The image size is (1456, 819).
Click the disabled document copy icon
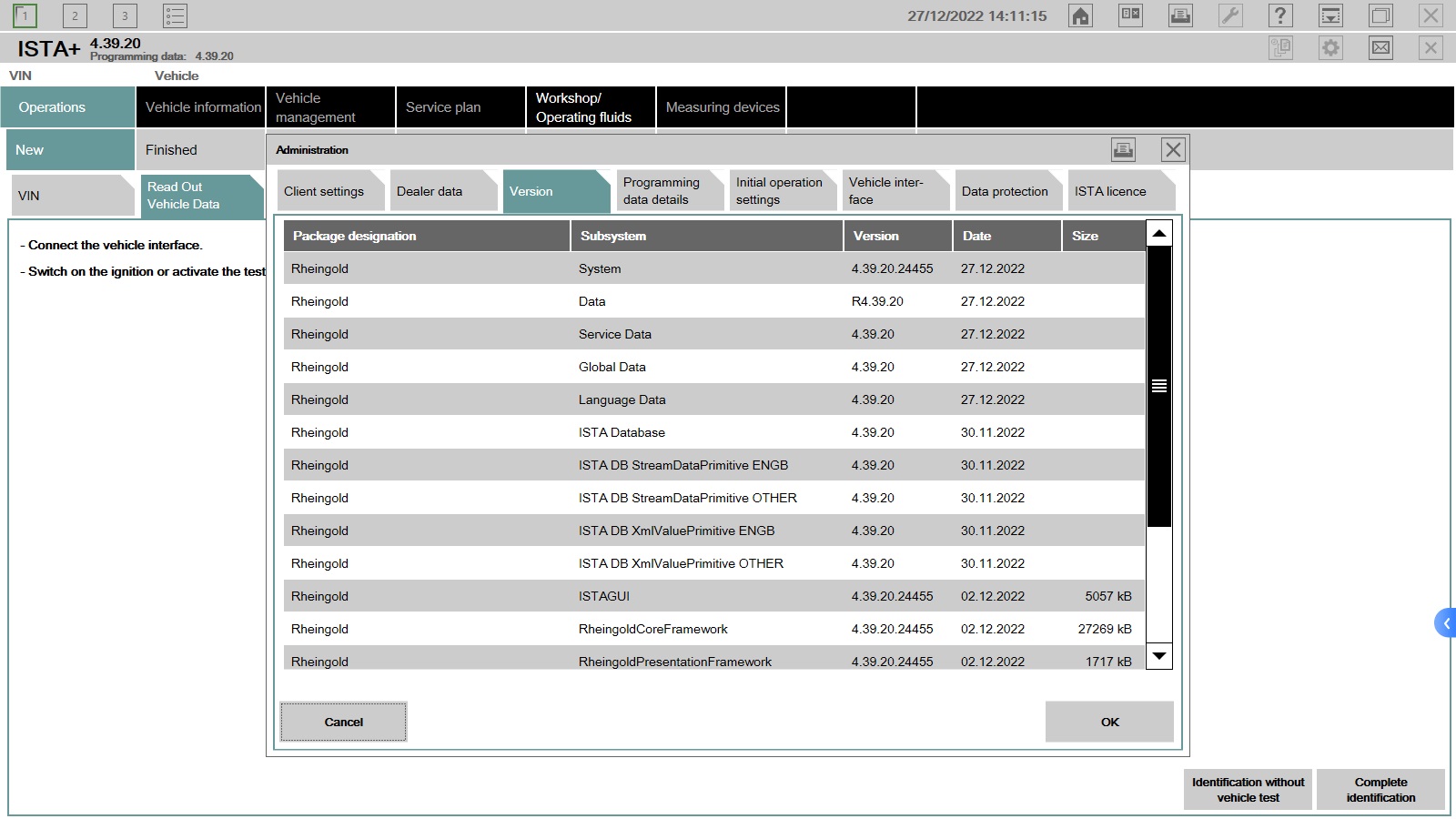tap(1280, 47)
